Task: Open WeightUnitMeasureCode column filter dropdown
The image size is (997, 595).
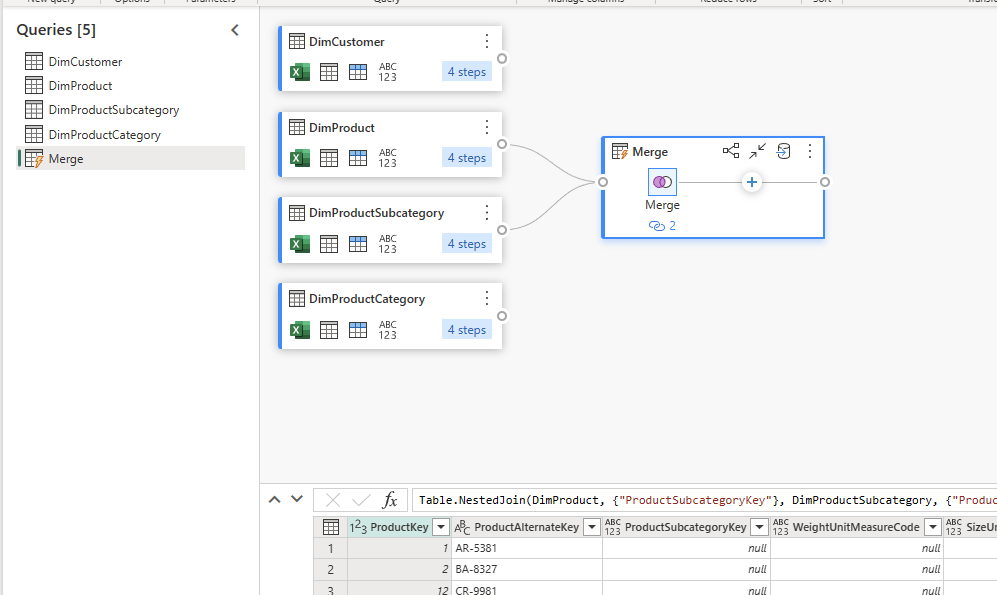Action: (933, 527)
